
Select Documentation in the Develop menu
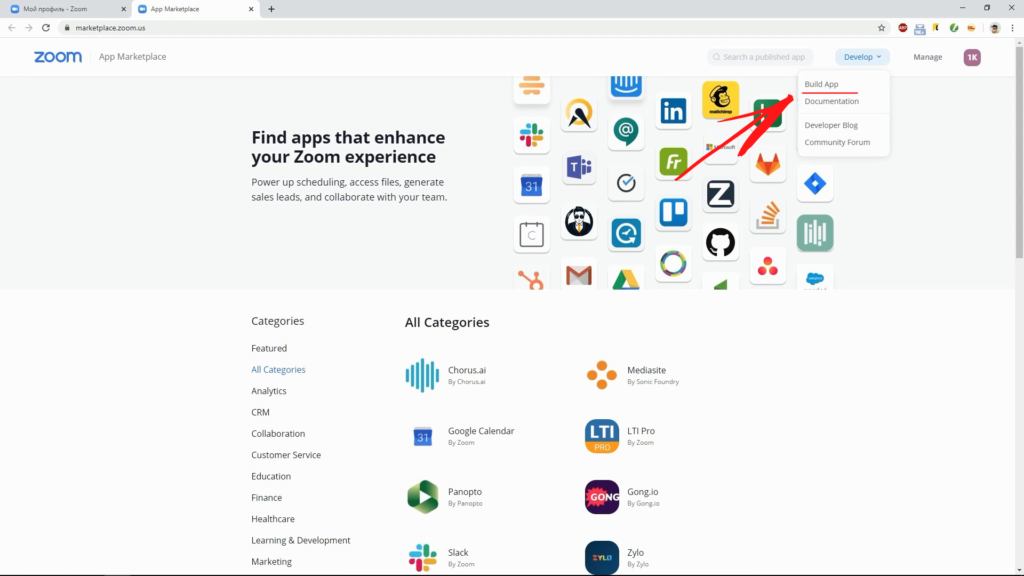coord(831,101)
